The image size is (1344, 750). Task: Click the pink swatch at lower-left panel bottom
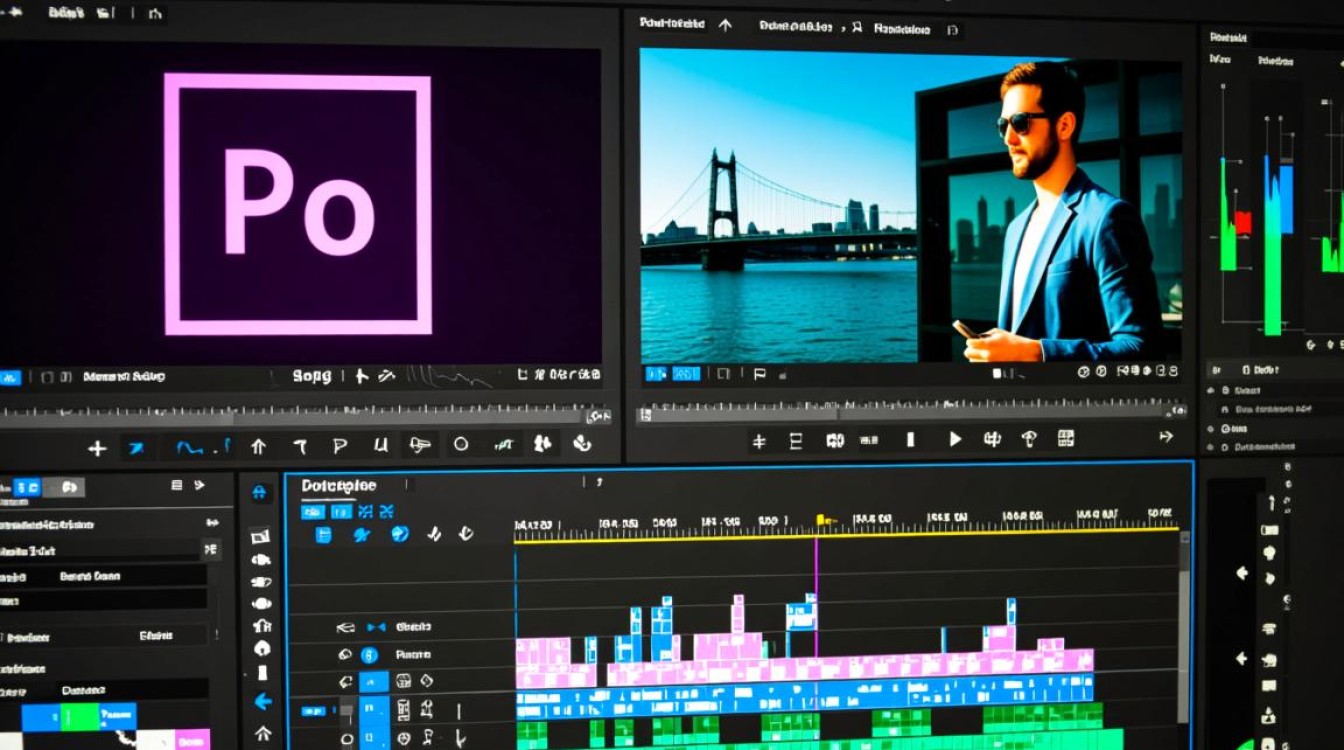point(193,740)
